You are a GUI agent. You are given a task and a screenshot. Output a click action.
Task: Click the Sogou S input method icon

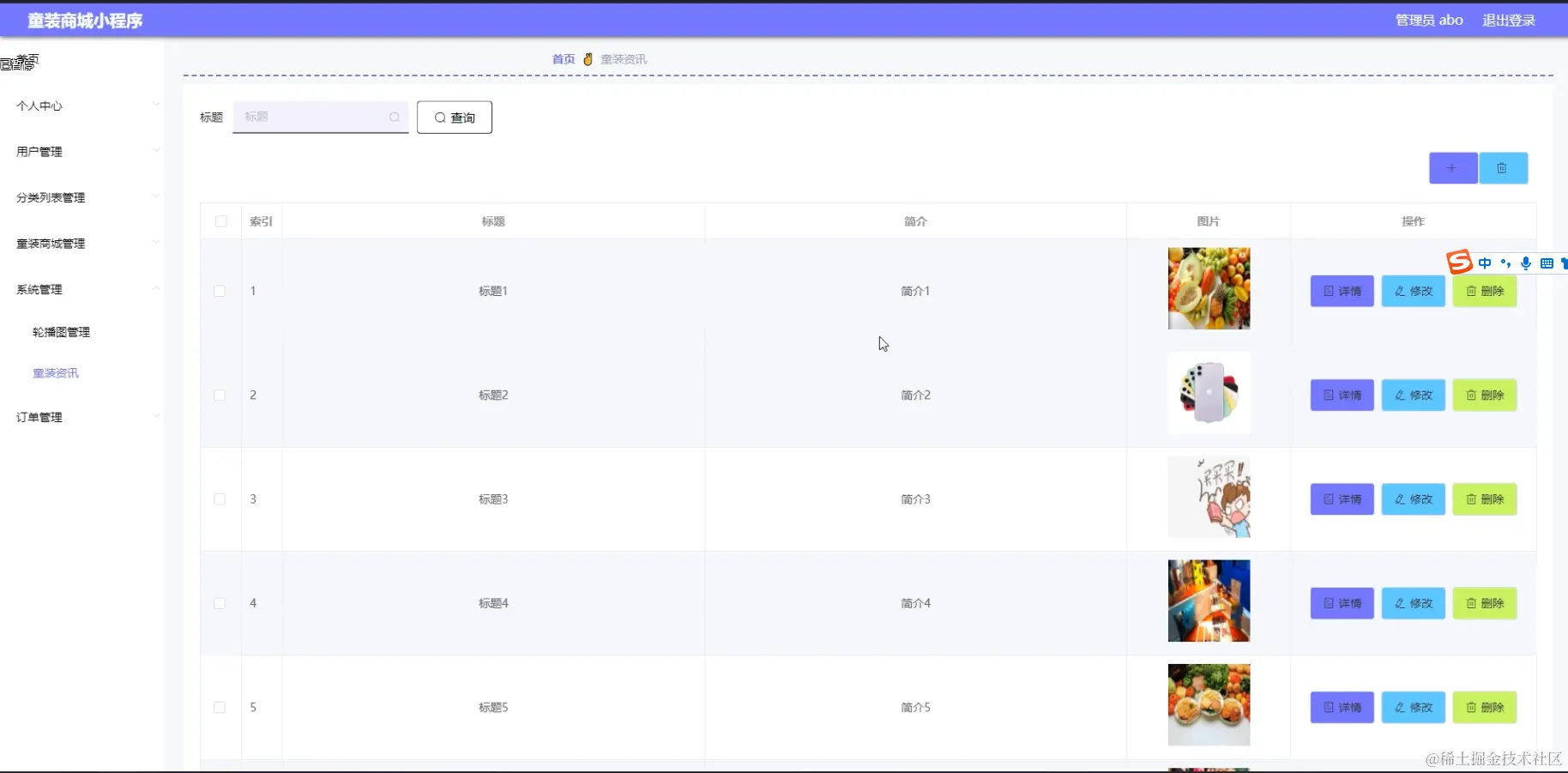click(x=1459, y=262)
